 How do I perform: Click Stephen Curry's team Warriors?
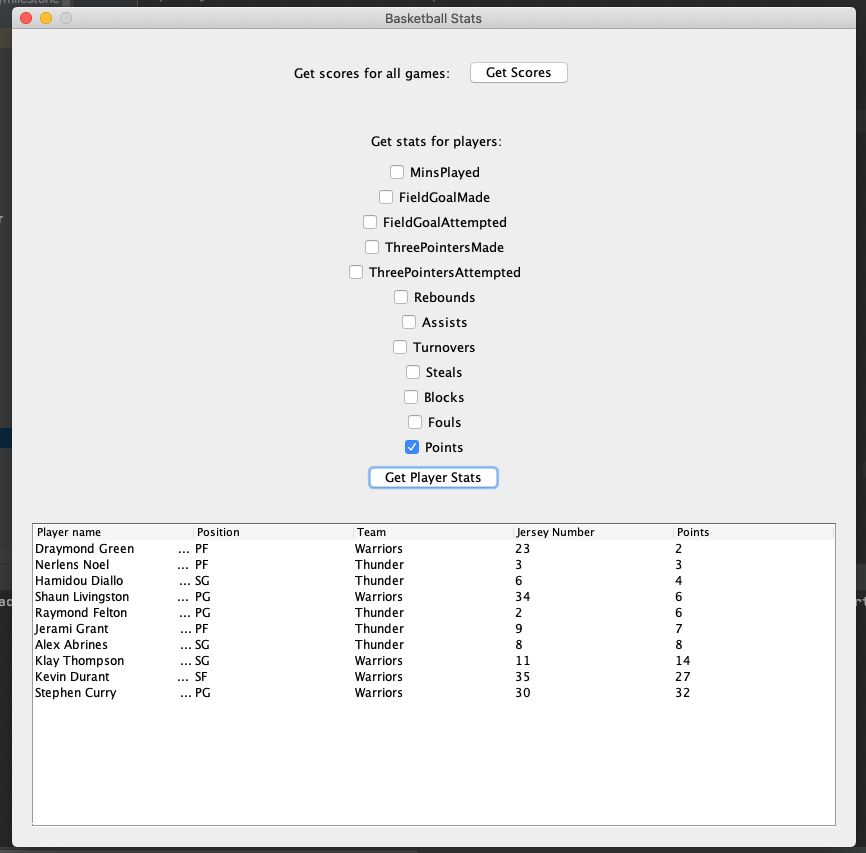pos(379,693)
